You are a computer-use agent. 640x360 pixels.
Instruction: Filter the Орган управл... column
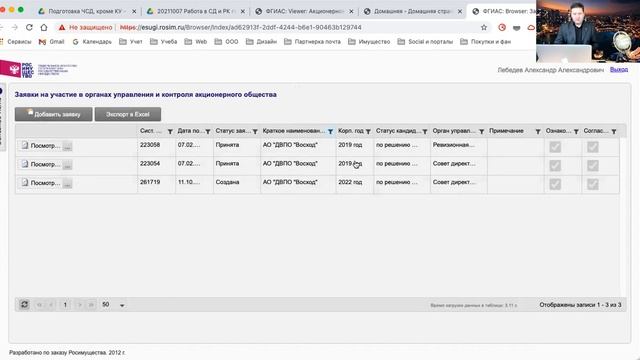click(482, 131)
